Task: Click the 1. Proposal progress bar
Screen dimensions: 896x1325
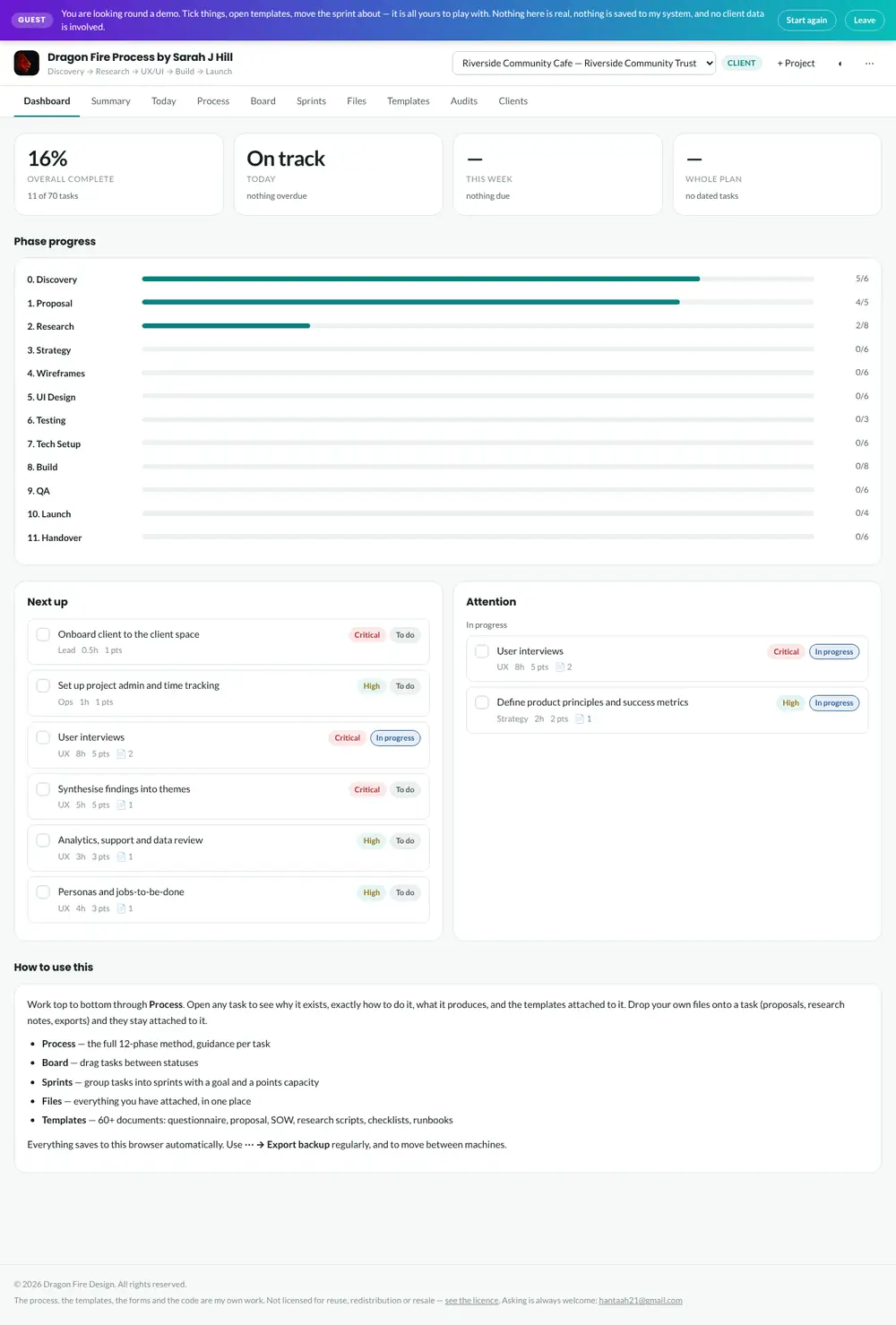Action: (x=478, y=302)
